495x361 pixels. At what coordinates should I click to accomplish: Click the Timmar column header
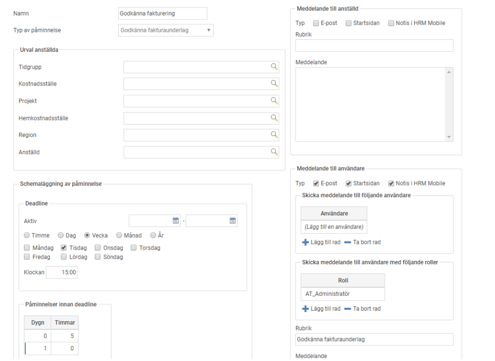point(65,322)
